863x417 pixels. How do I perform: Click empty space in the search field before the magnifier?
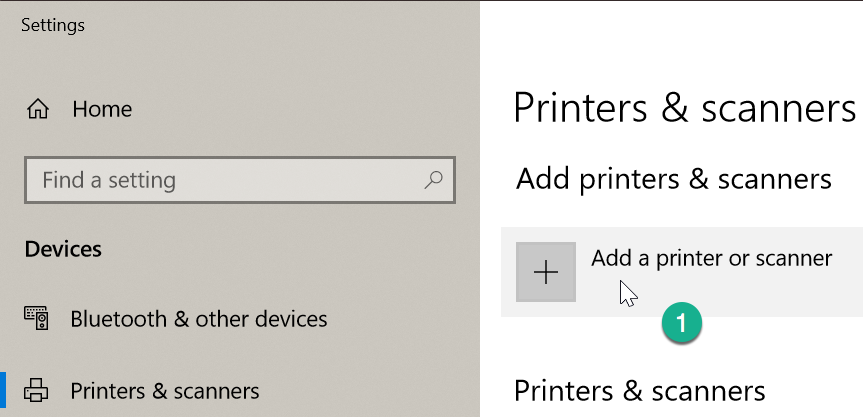(x=297, y=180)
